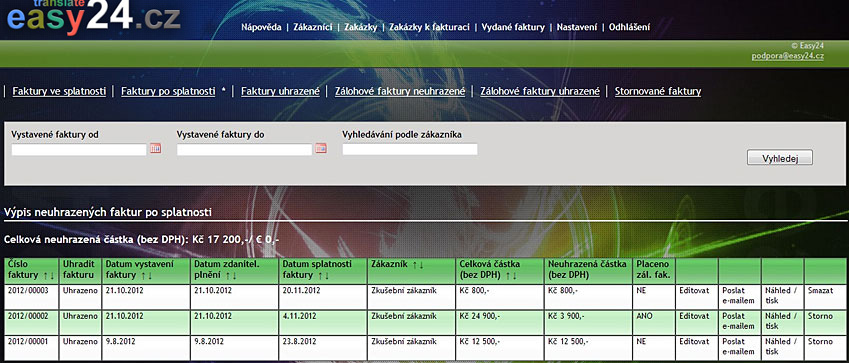849x363 pixels.
Task: Open calendar picker for Vystavené faktury do
Action: click(321, 148)
